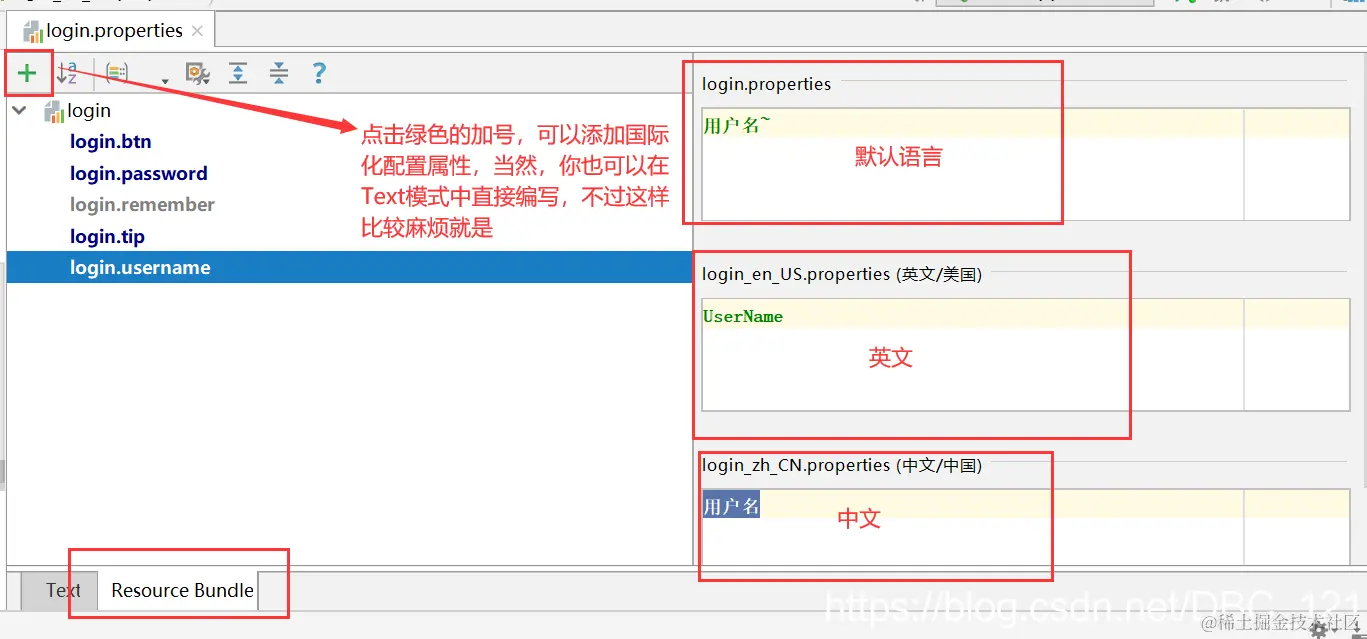Viewport: 1367px width, 639px height.
Task: Click the settings wrench icon in the toolbar
Action: 197,73
